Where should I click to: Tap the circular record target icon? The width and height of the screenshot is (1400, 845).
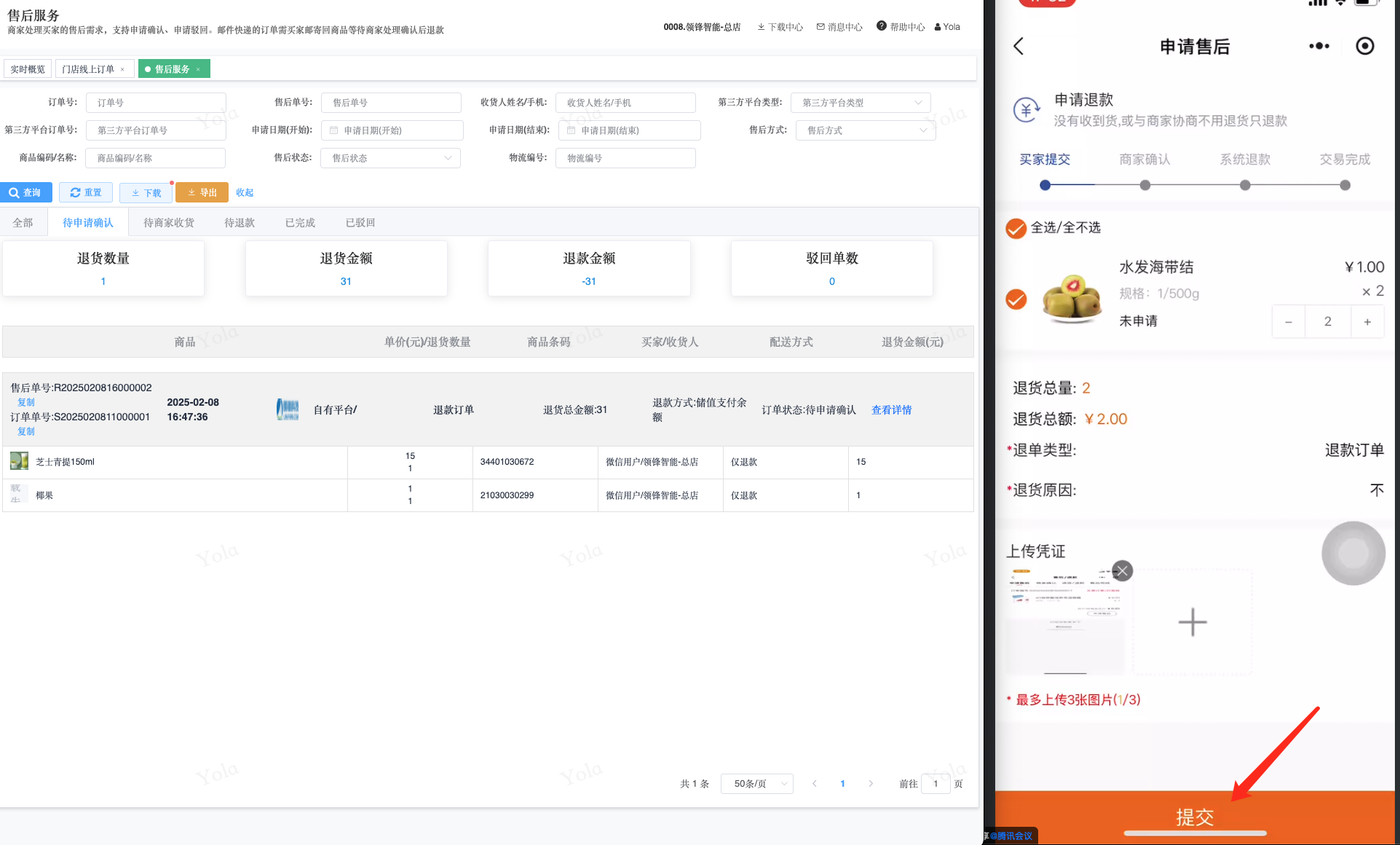[x=1364, y=46]
